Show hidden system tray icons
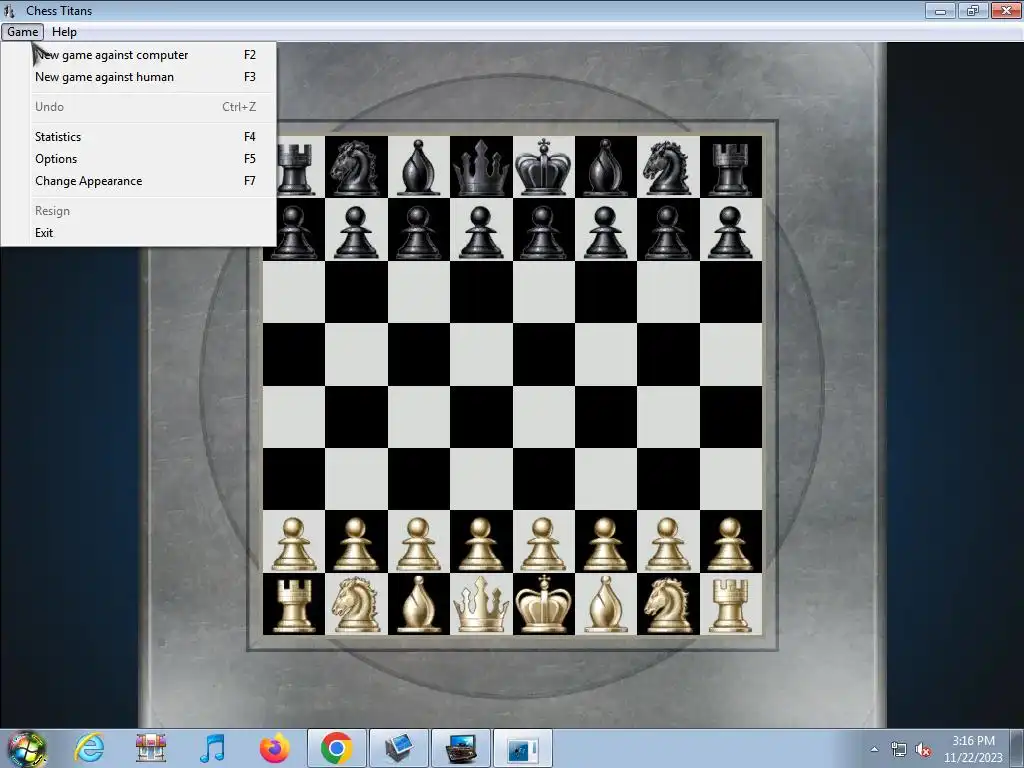 [x=874, y=750]
